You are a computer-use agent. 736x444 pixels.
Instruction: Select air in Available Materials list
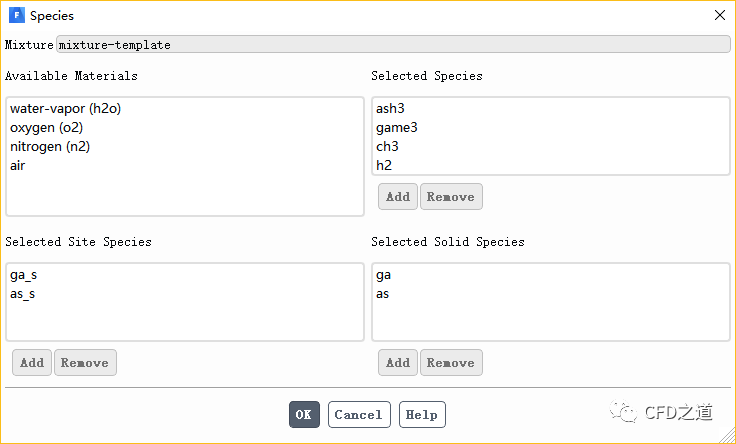(x=18, y=166)
